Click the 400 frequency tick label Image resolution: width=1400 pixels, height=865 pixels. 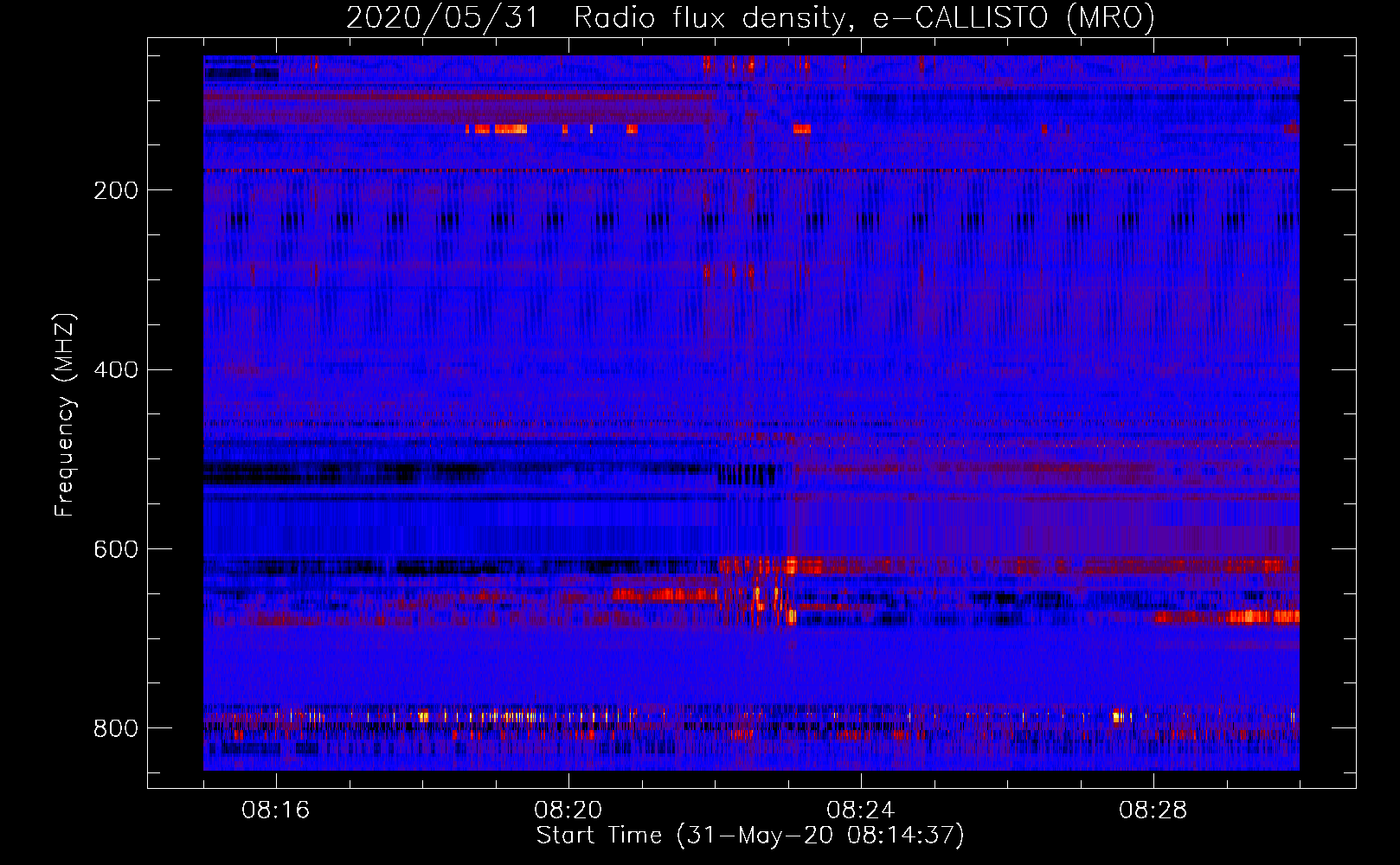click(x=116, y=370)
